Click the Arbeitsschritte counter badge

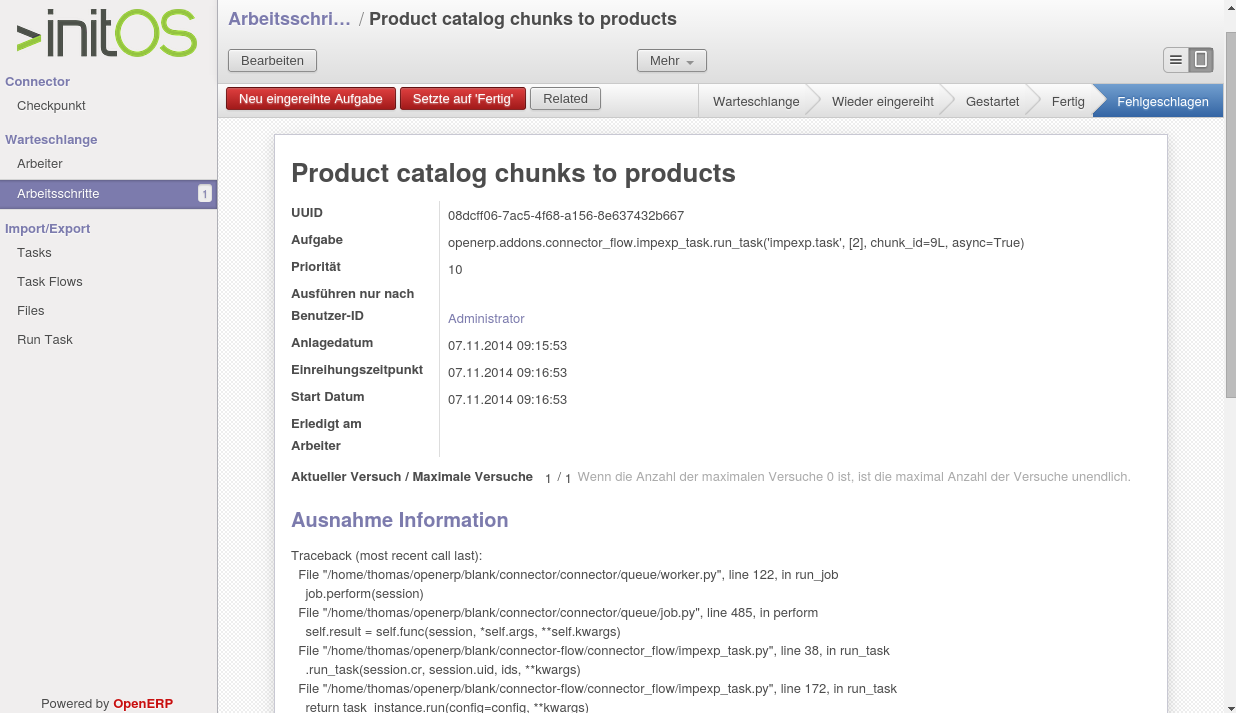(x=205, y=194)
